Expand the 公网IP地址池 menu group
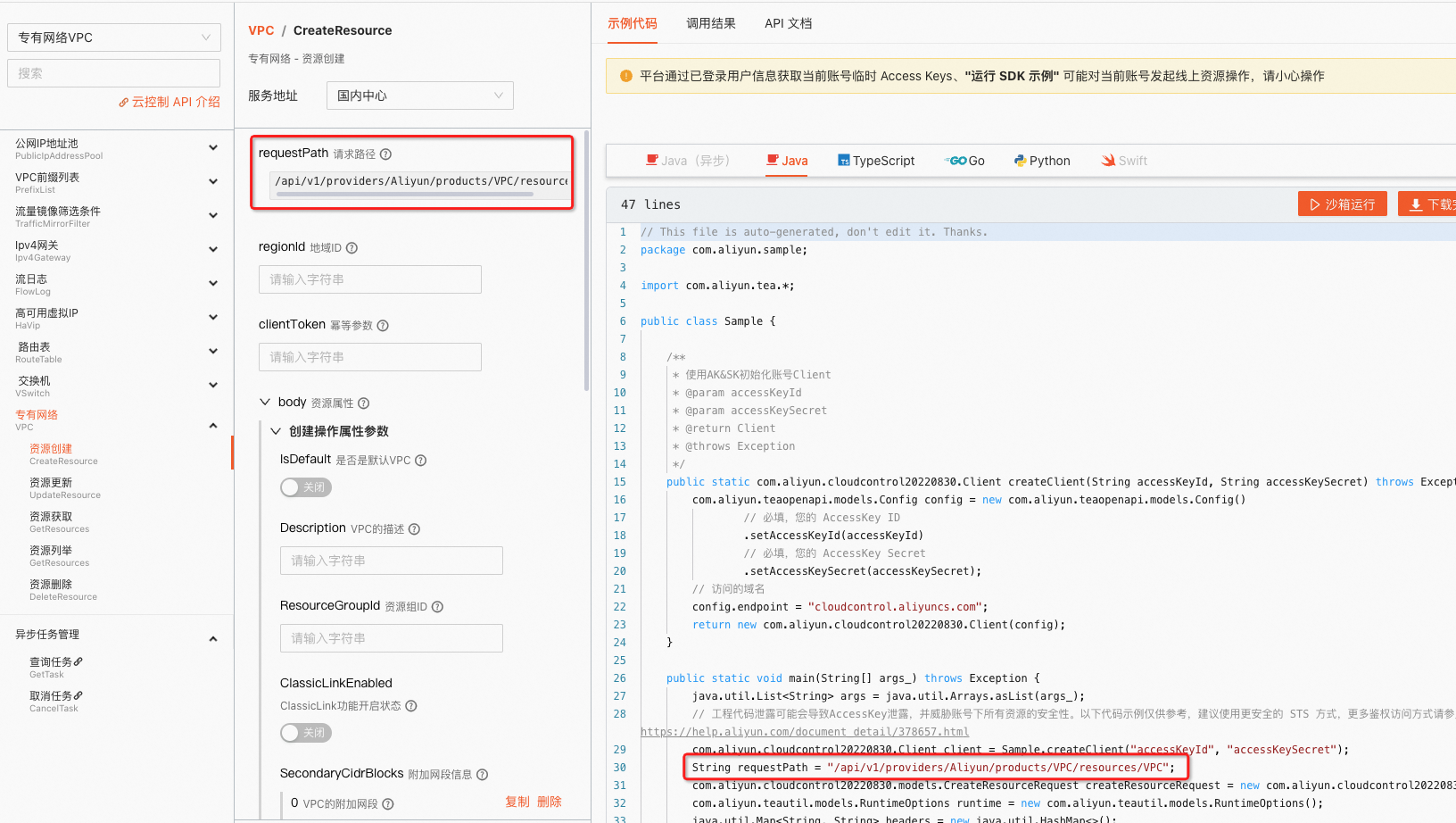 pyautogui.click(x=213, y=148)
